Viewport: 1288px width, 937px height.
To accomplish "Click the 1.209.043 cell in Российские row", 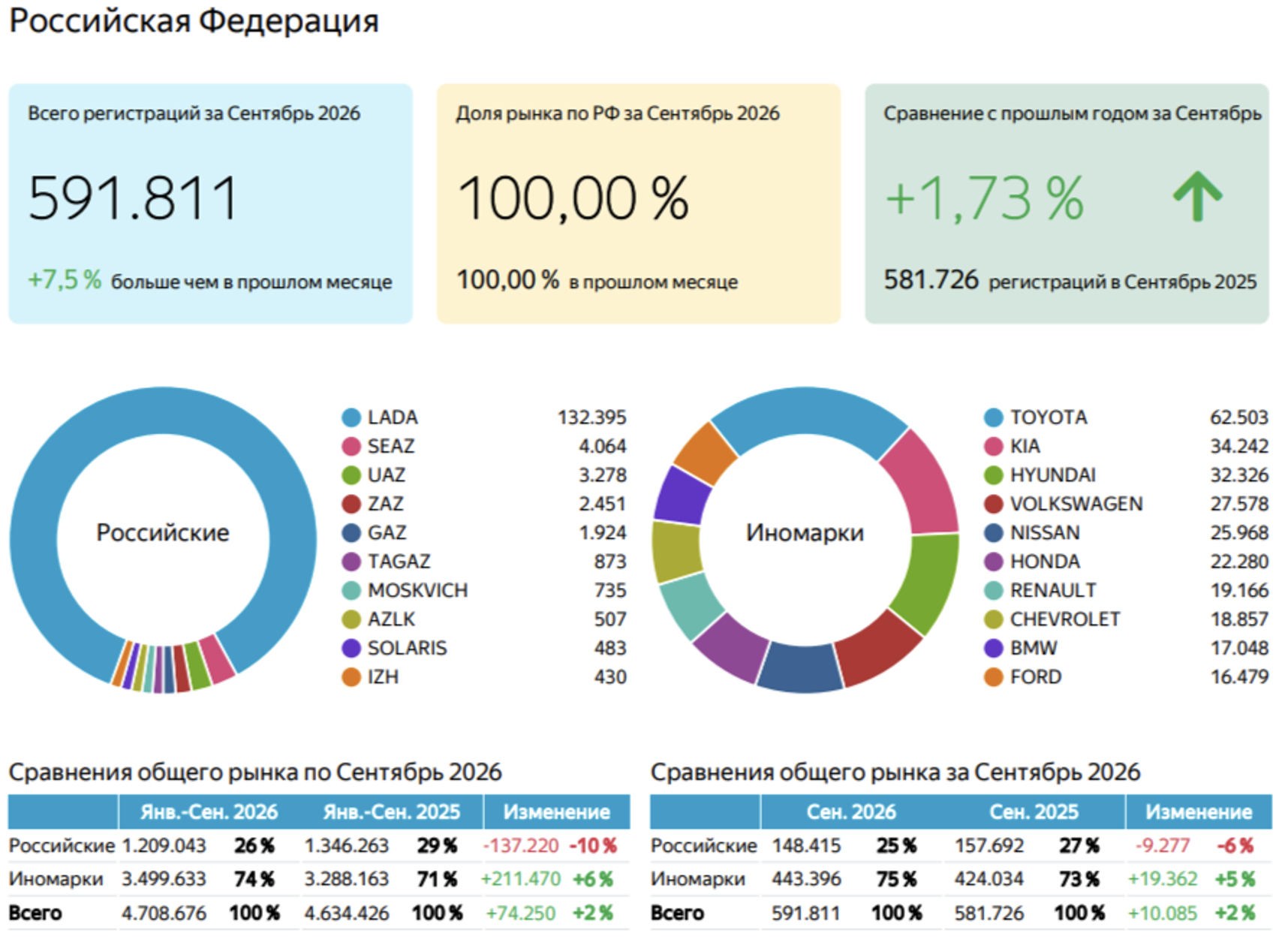I will 164,846.
